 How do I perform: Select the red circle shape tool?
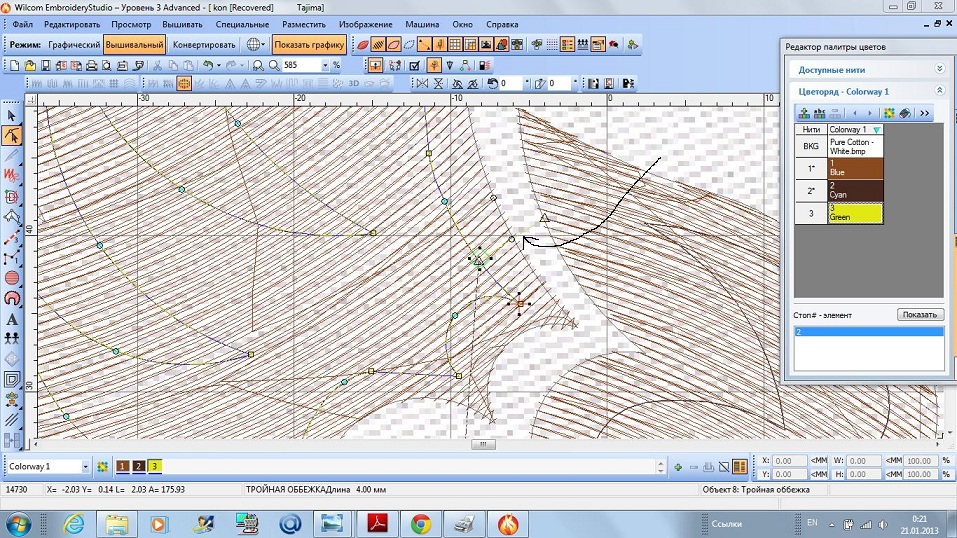[x=12, y=278]
